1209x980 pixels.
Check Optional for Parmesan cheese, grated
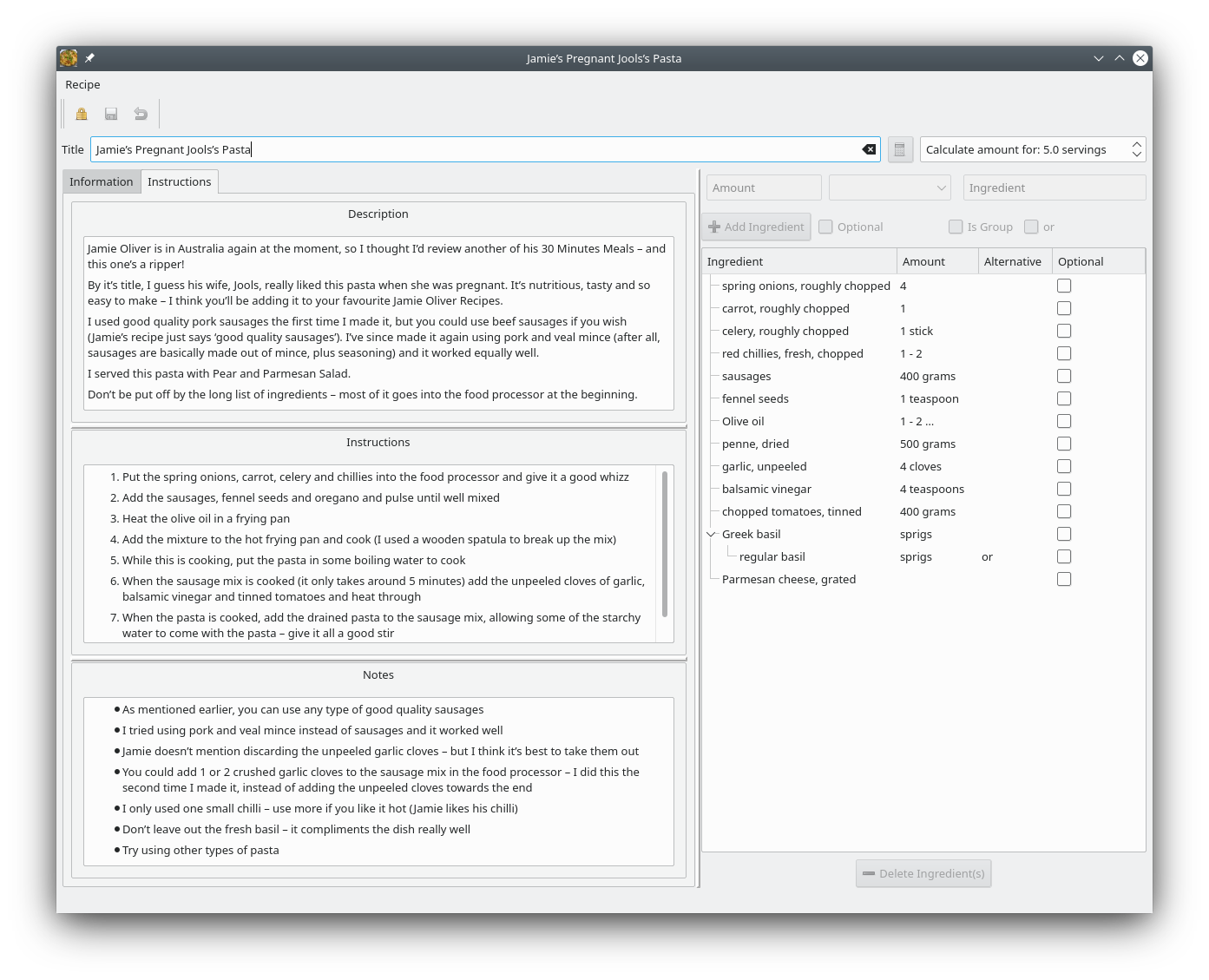click(1064, 579)
